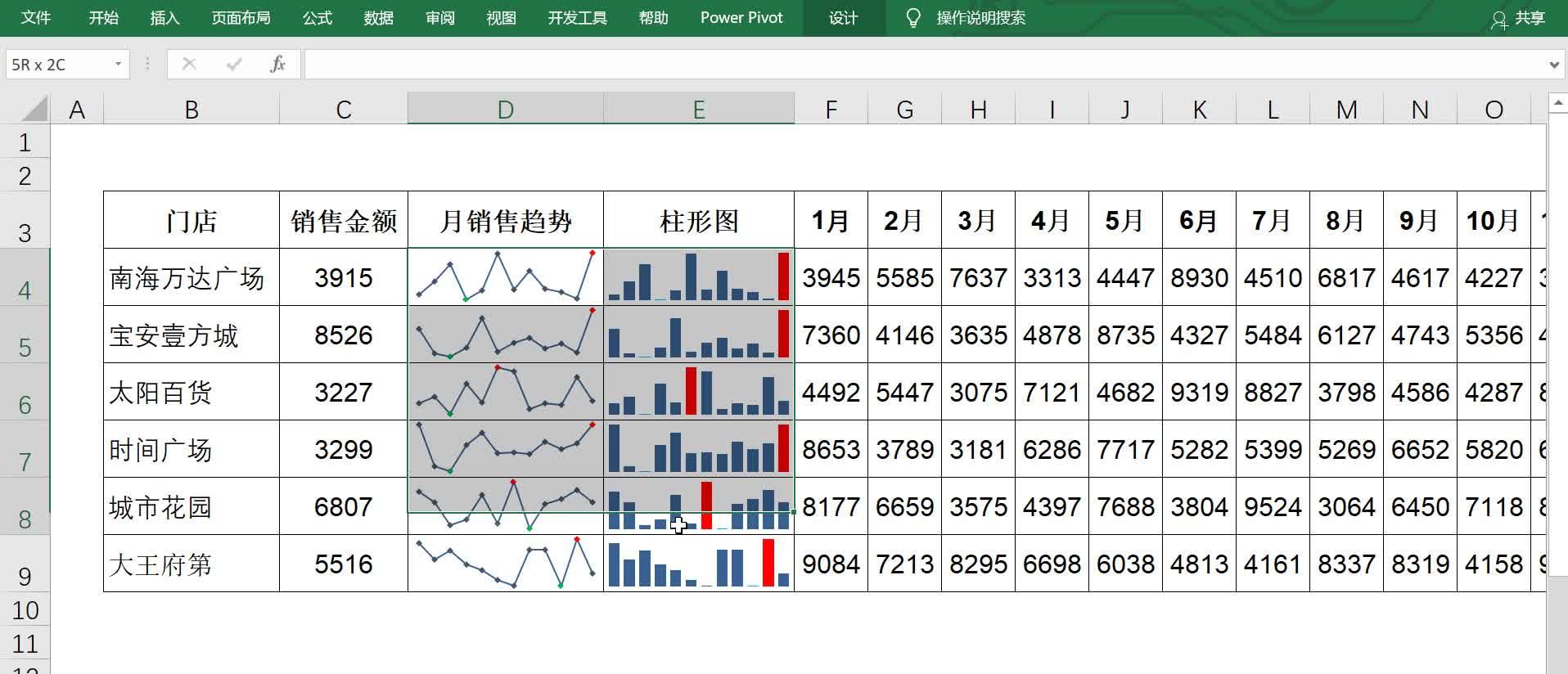Screen dimensions: 1568x674
Task: Click the 太阳百货 store cell
Action: 191,392
